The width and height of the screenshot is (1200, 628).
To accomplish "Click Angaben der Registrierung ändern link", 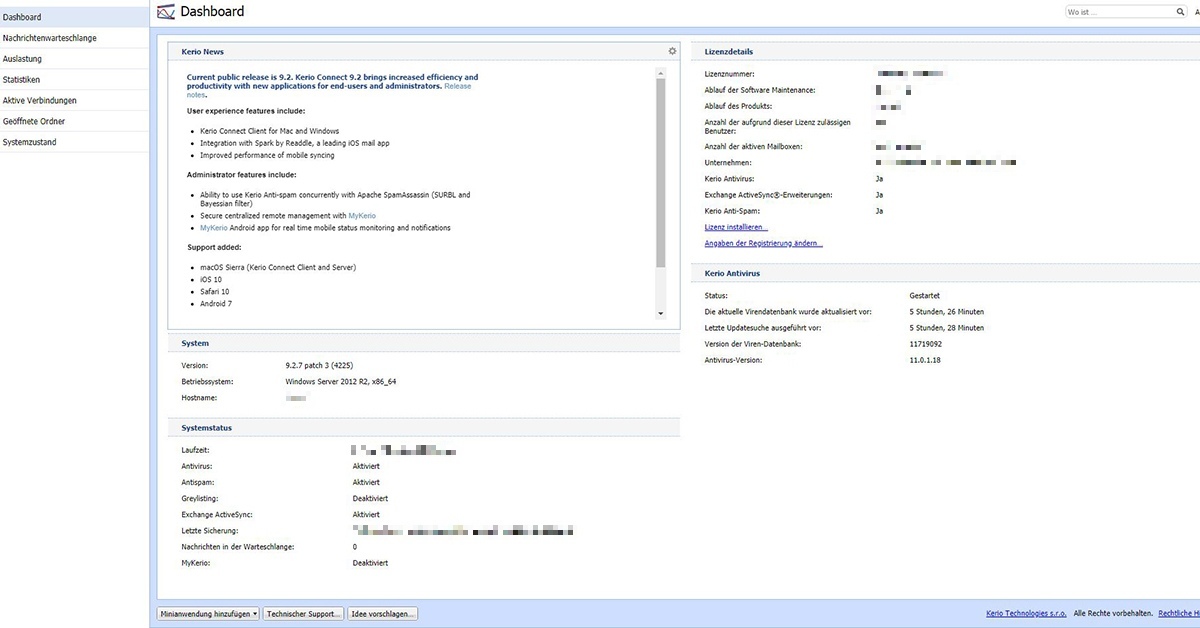I will tap(764, 243).
